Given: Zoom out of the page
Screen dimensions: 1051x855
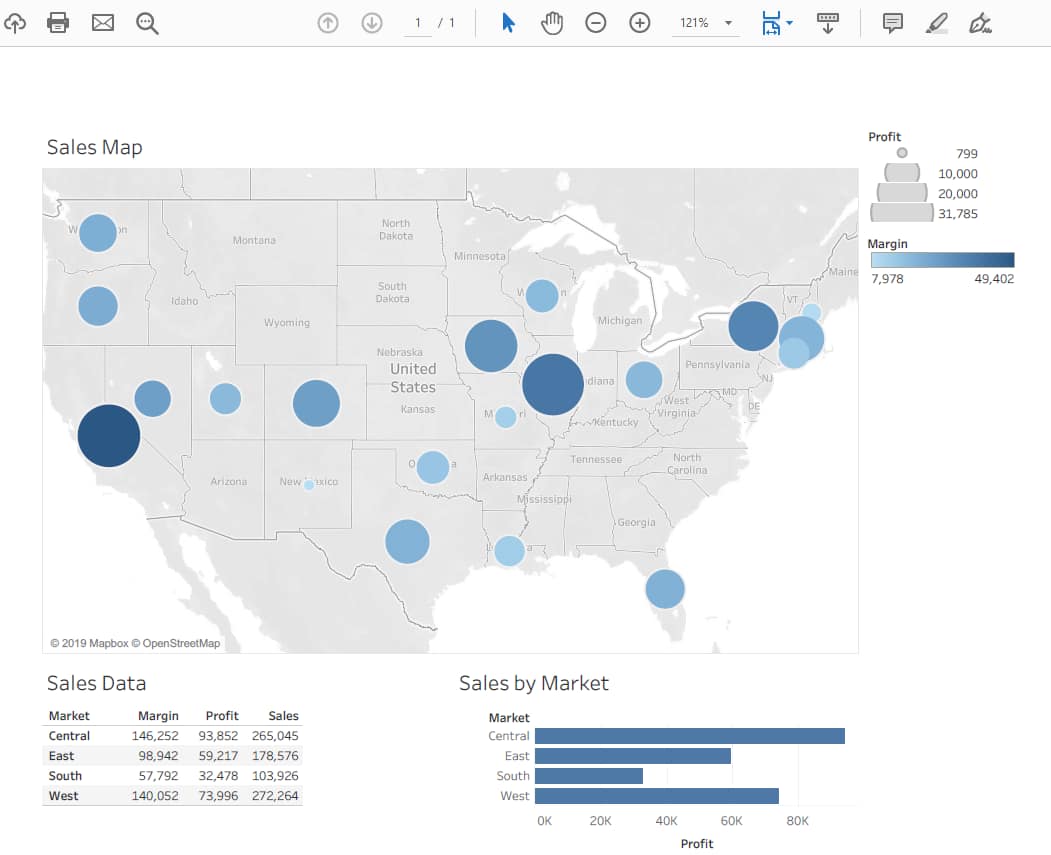Looking at the screenshot, I should click(x=596, y=22).
